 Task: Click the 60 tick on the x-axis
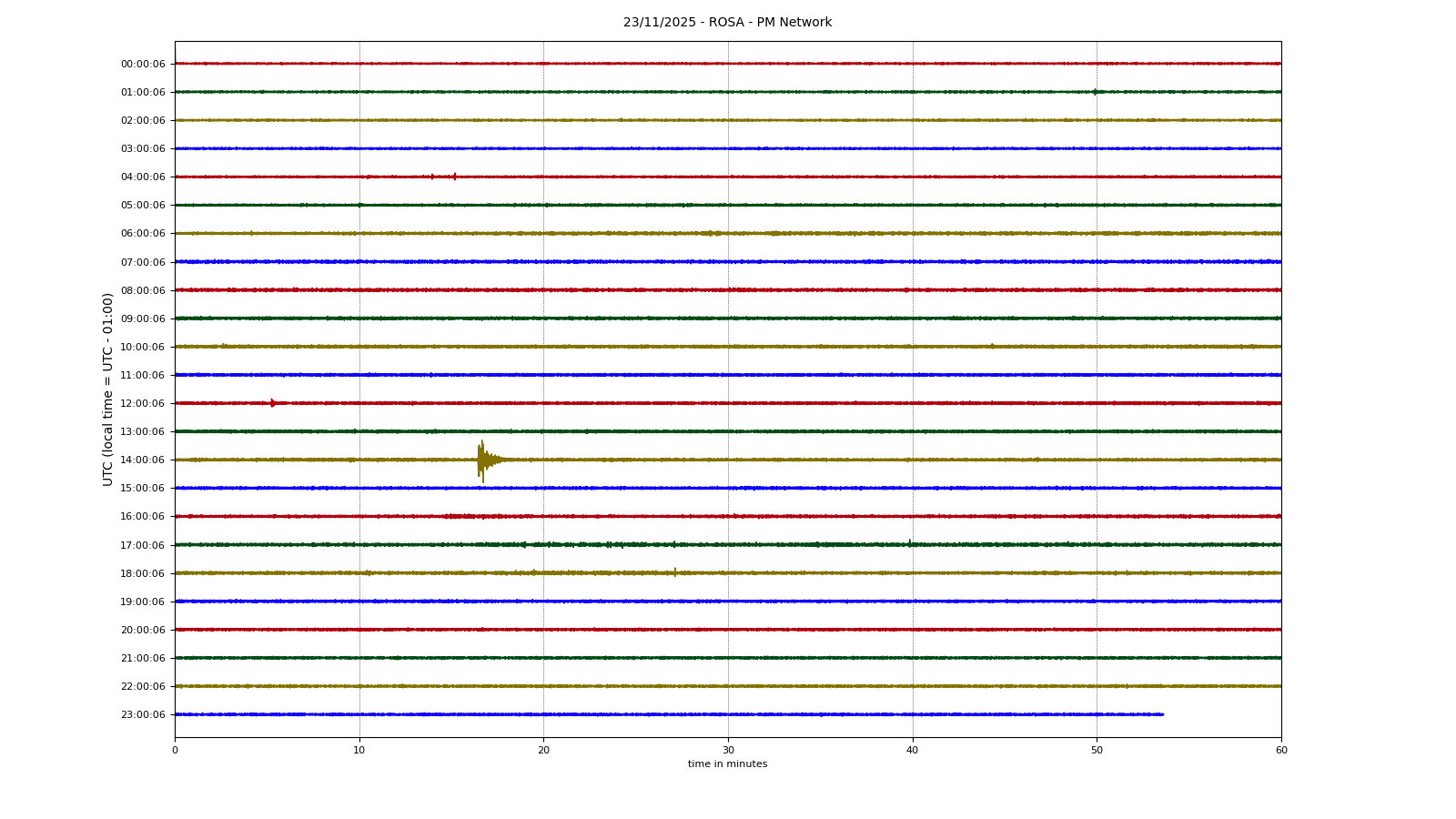click(x=1281, y=750)
